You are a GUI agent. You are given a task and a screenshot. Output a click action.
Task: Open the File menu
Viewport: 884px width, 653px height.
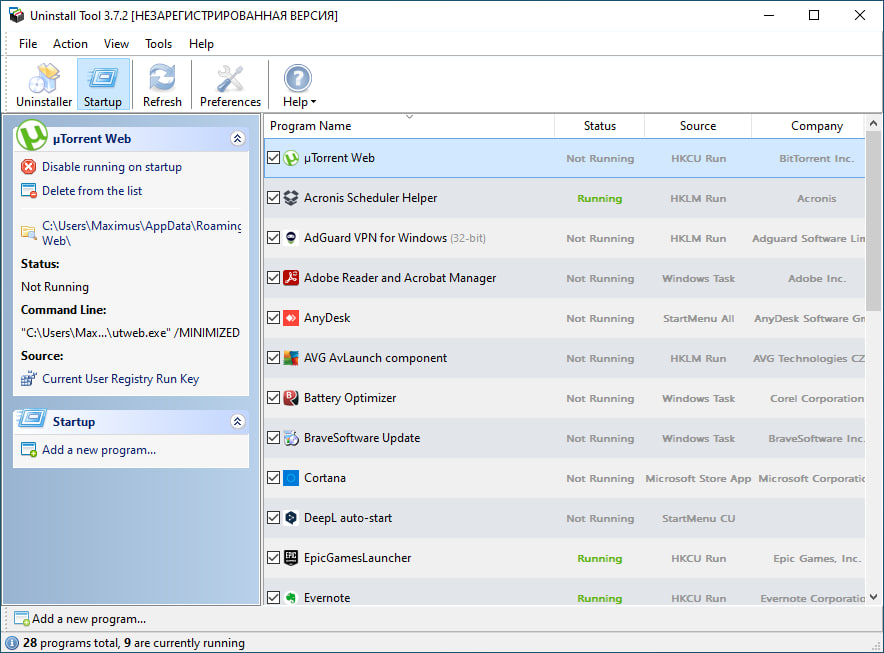click(x=28, y=44)
